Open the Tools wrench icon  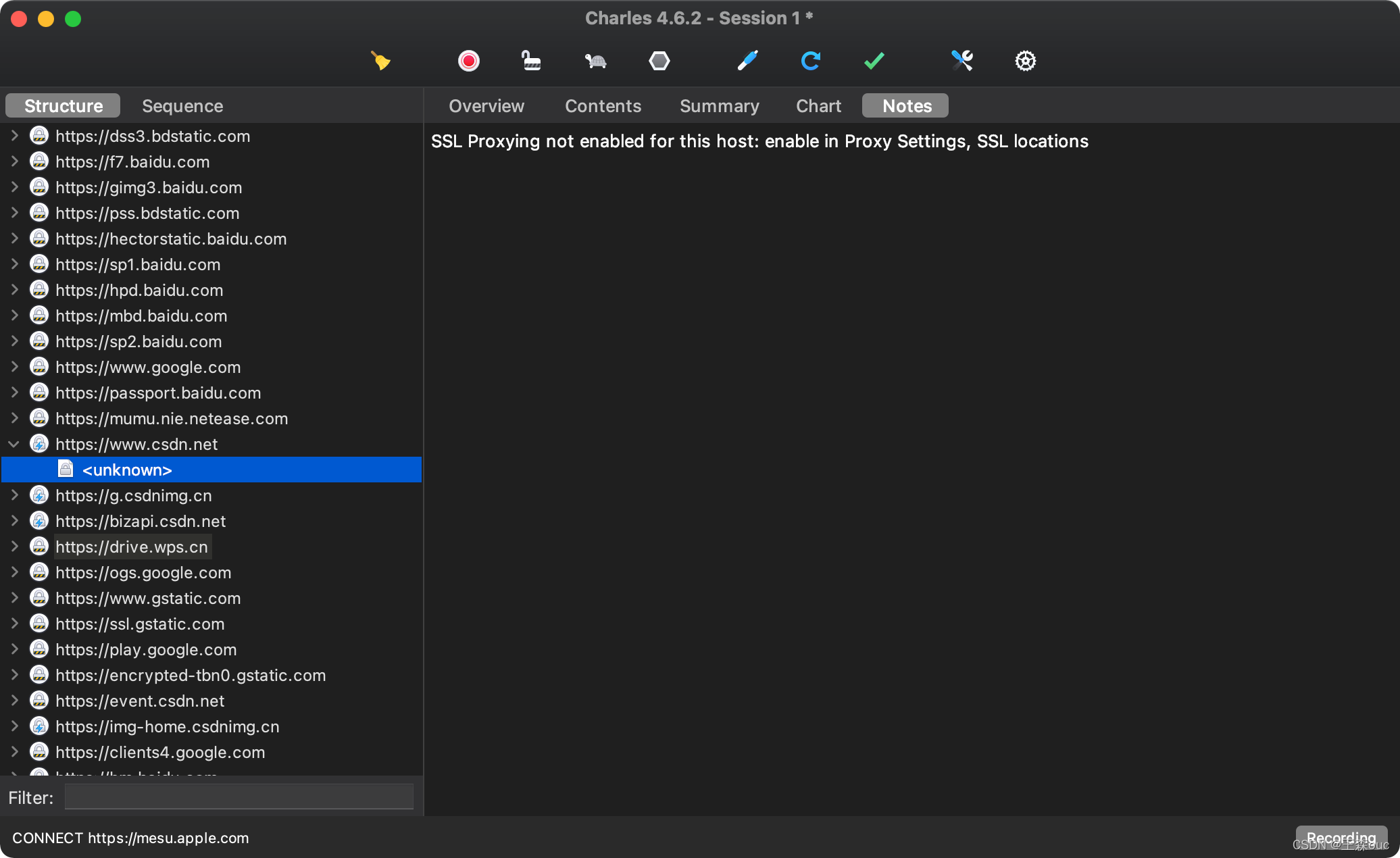pyautogui.click(x=961, y=61)
